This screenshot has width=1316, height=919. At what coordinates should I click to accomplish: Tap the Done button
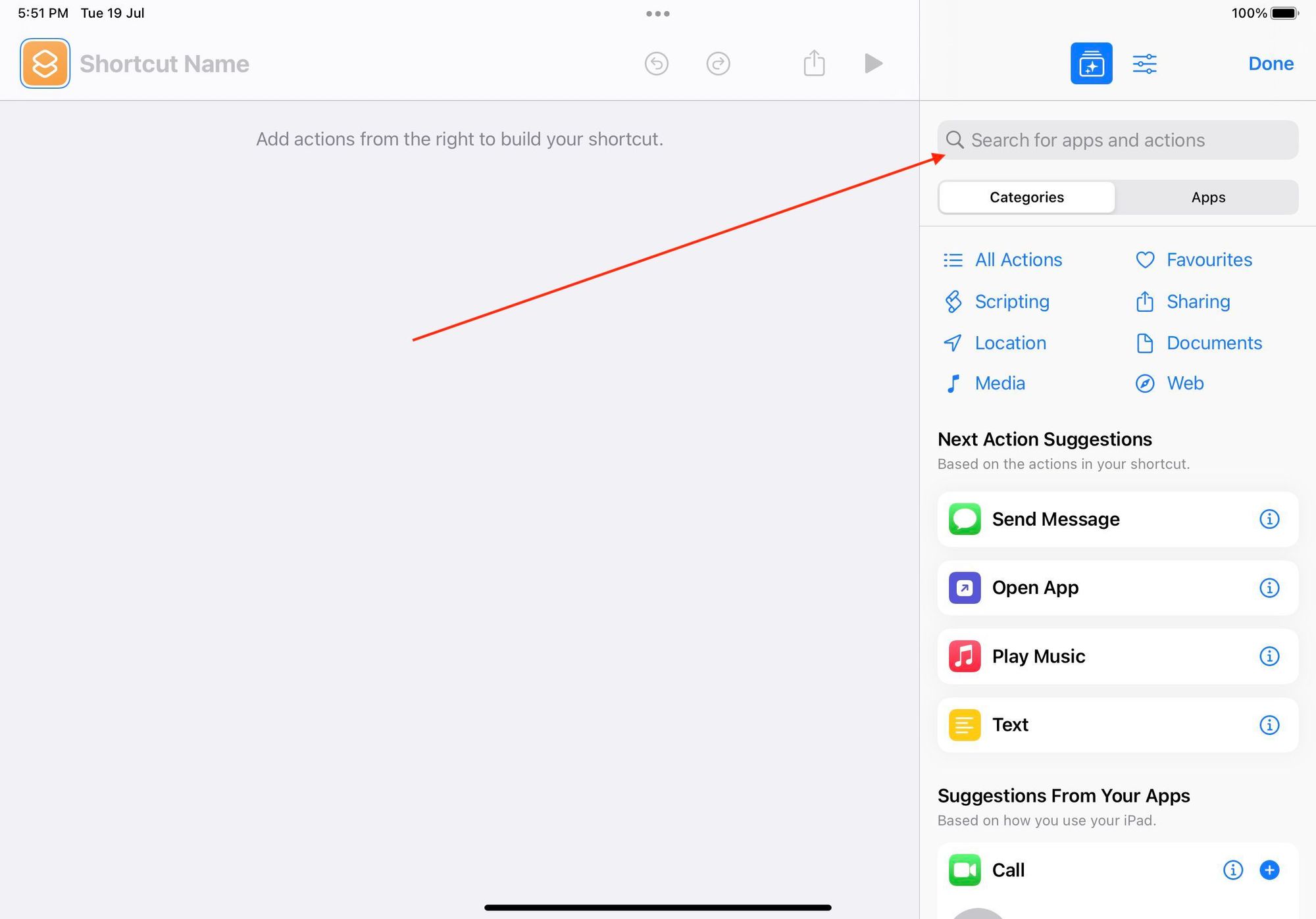tap(1271, 64)
